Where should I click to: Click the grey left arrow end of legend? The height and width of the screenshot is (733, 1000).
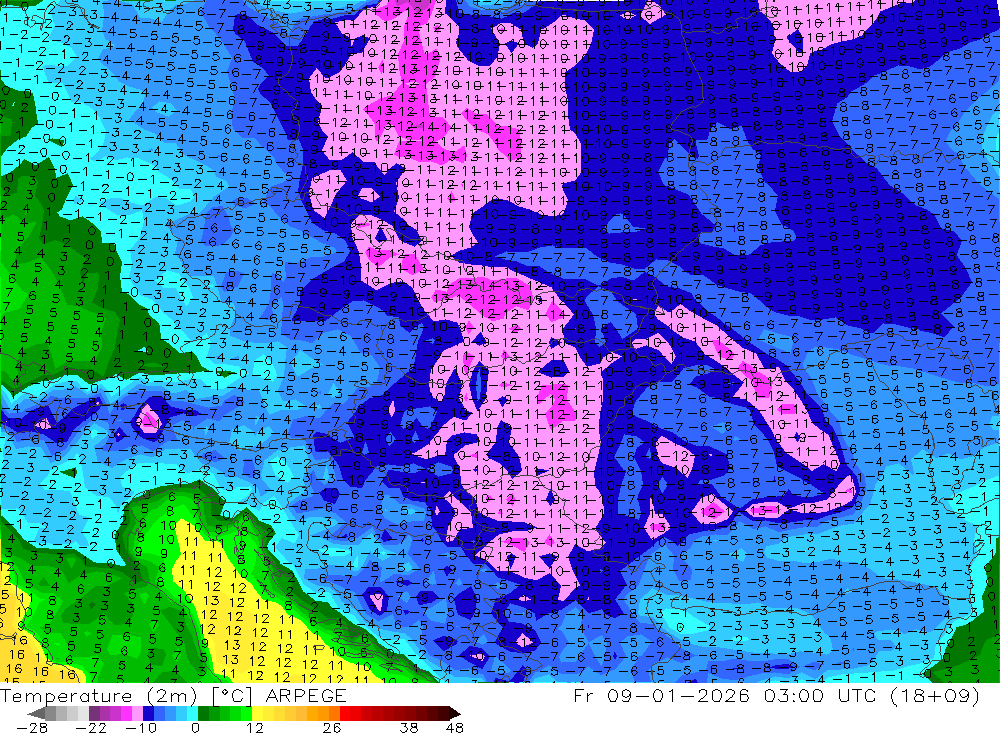(36, 713)
